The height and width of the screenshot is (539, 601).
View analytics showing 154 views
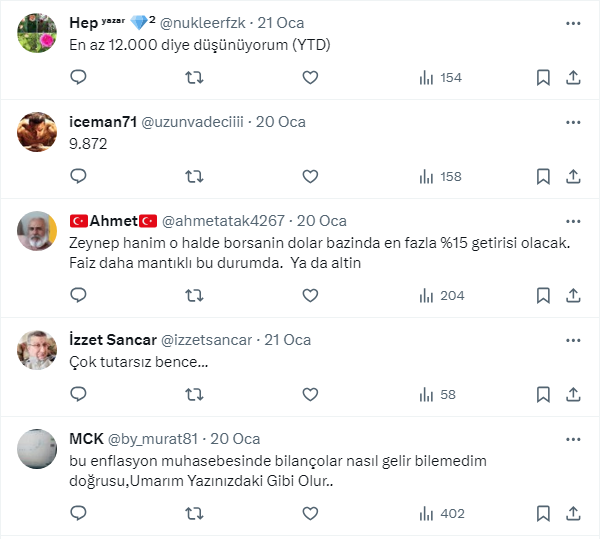440,77
